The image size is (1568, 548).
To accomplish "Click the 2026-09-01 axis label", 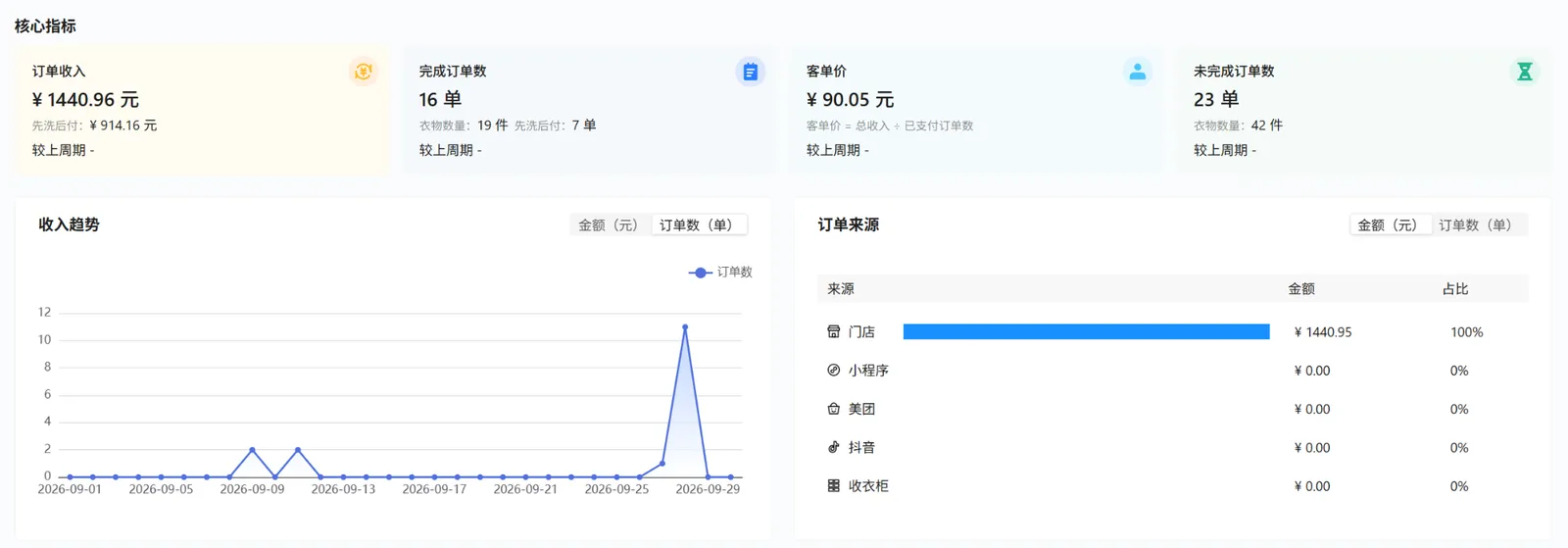I will pos(70,489).
